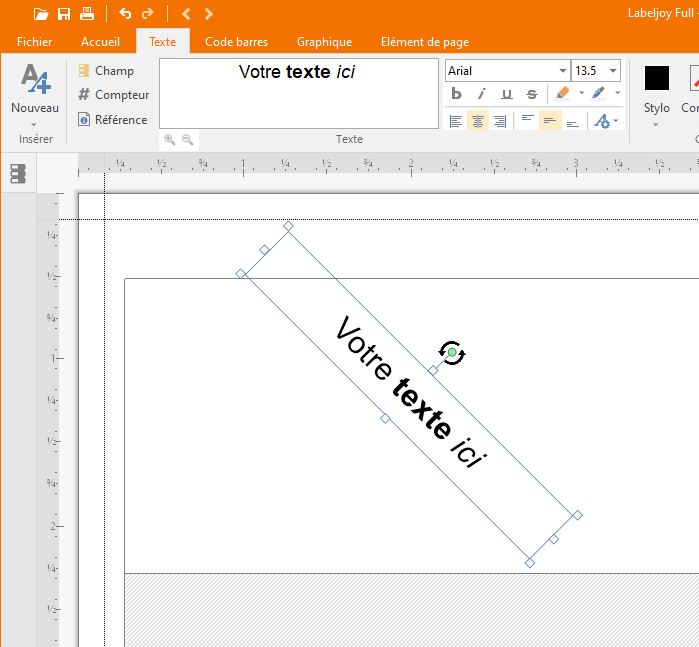Screen dimensions: 699x647
Task: Click the green rotation handle on text box
Action: (452, 353)
